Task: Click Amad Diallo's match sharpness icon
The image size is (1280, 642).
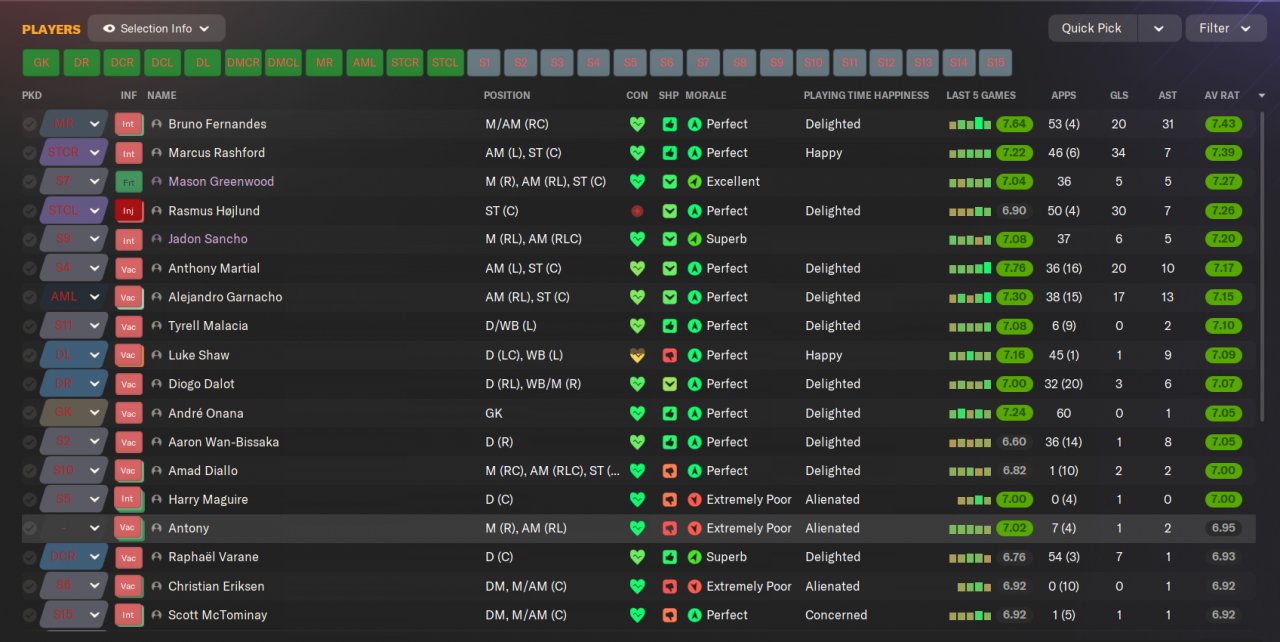Action: coord(669,471)
